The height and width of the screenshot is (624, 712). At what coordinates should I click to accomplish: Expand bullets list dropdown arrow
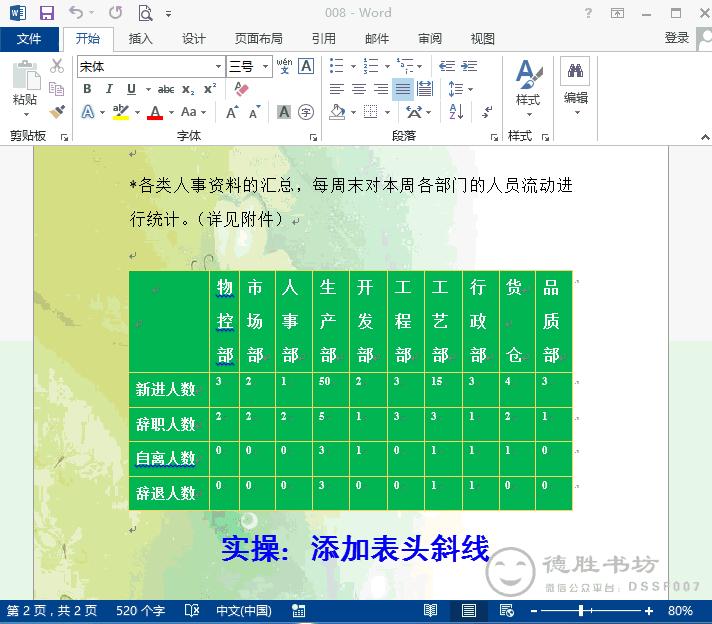(x=353, y=67)
